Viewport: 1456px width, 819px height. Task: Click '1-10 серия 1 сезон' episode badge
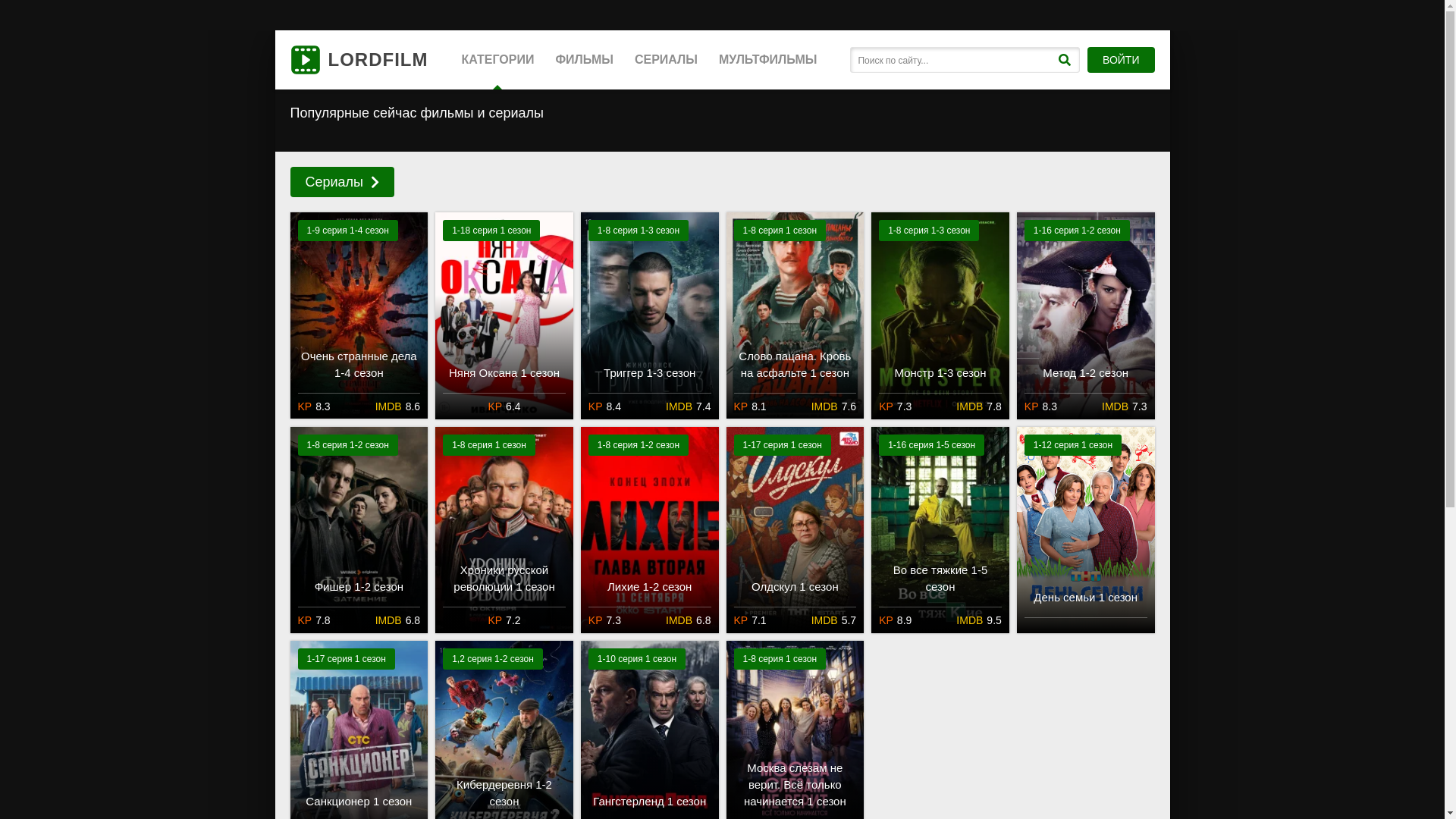coord(637,659)
